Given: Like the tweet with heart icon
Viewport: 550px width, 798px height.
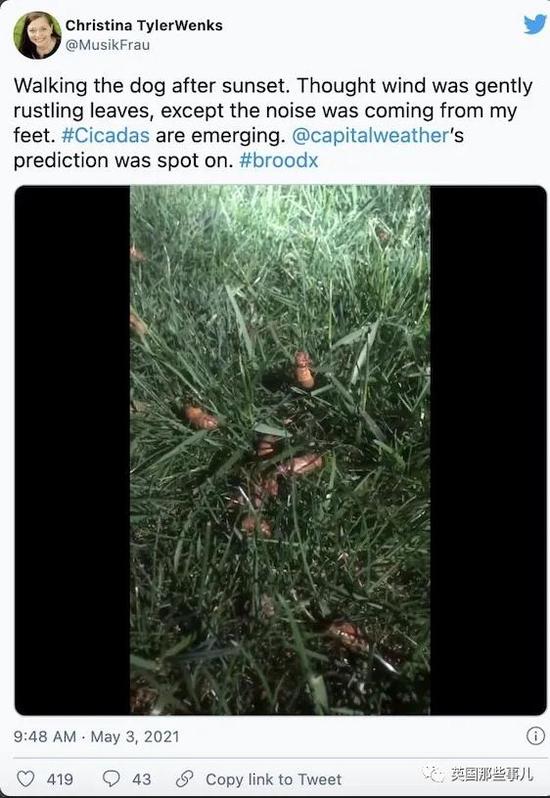Looking at the screenshot, I should (26, 779).
